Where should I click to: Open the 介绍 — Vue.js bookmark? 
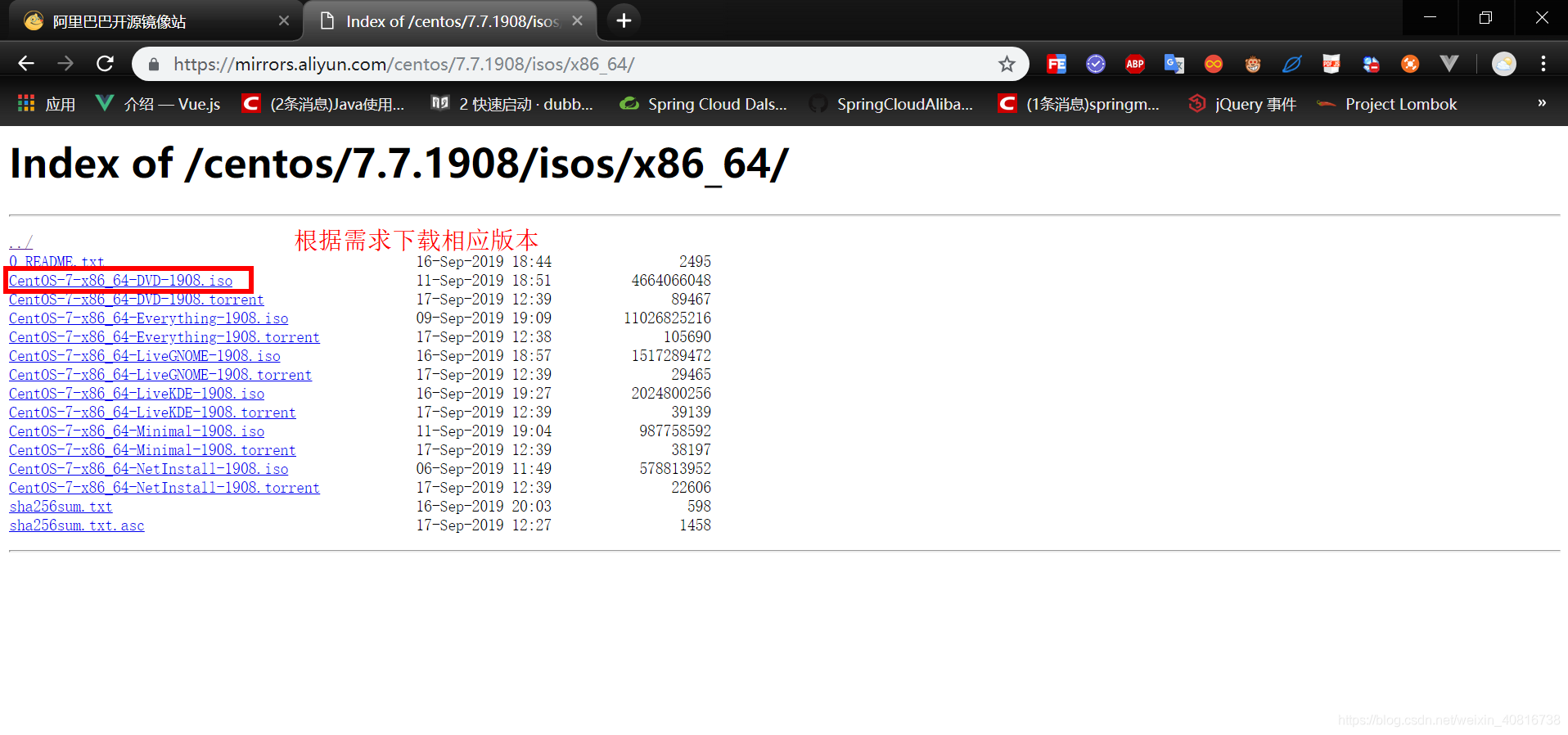coord(158,104)
